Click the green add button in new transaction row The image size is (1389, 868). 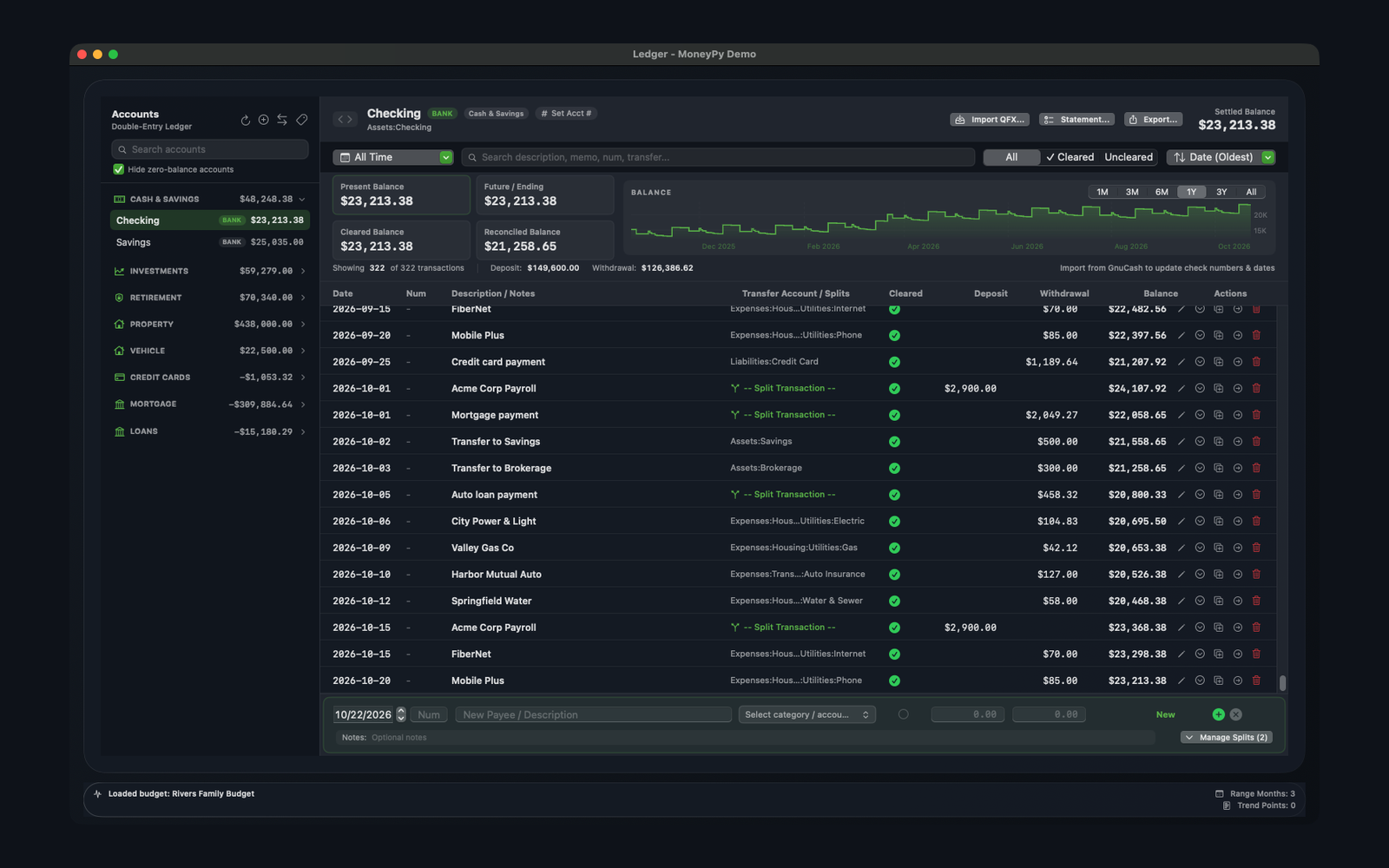click(x=1218, y=714)
